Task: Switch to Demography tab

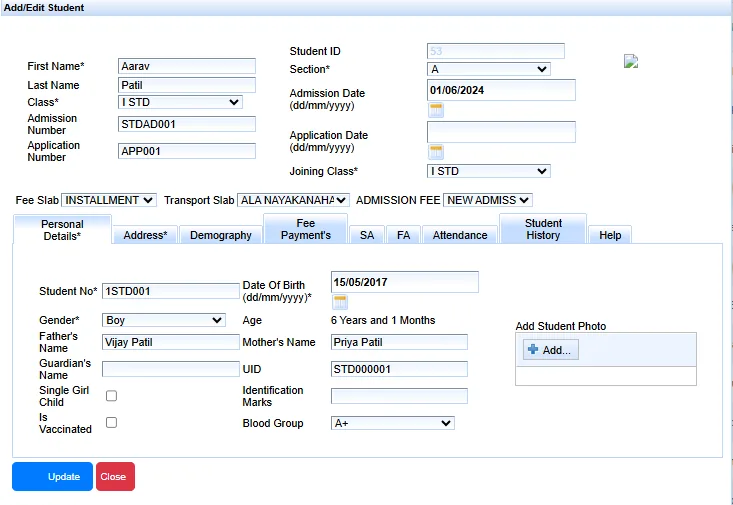Action: coord(221,235)
